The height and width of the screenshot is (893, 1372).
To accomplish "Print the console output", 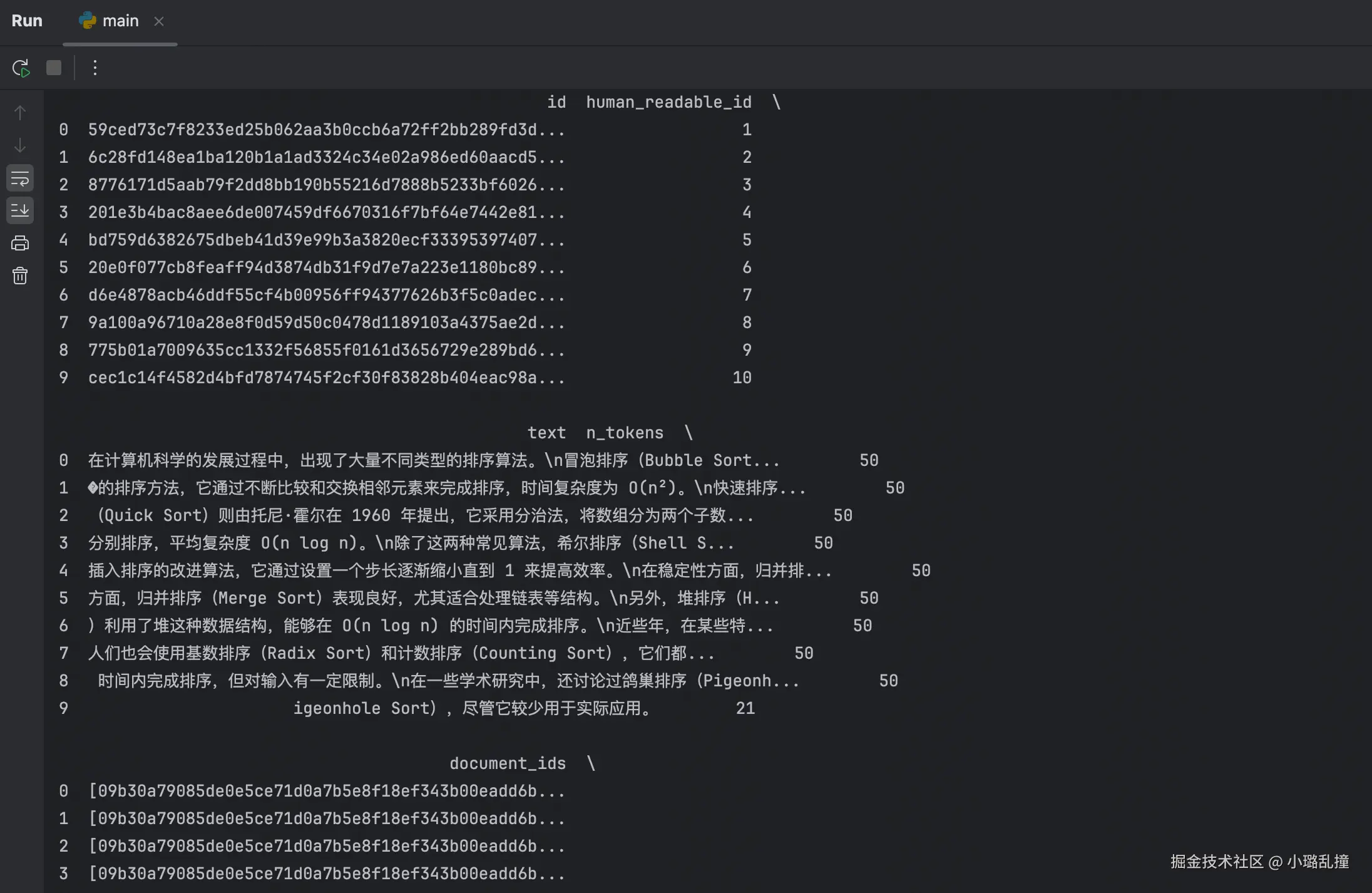I will (20, 243).
